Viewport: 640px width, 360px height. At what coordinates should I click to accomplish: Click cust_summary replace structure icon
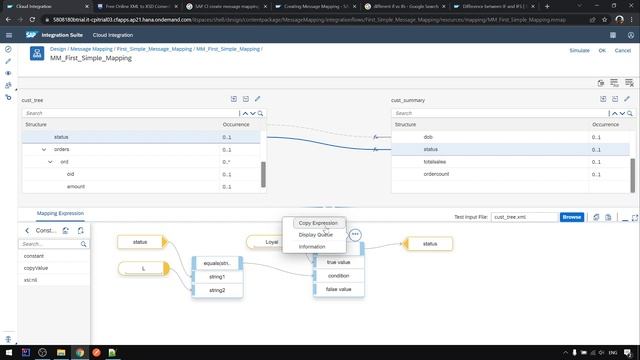[x=603, y=99]
